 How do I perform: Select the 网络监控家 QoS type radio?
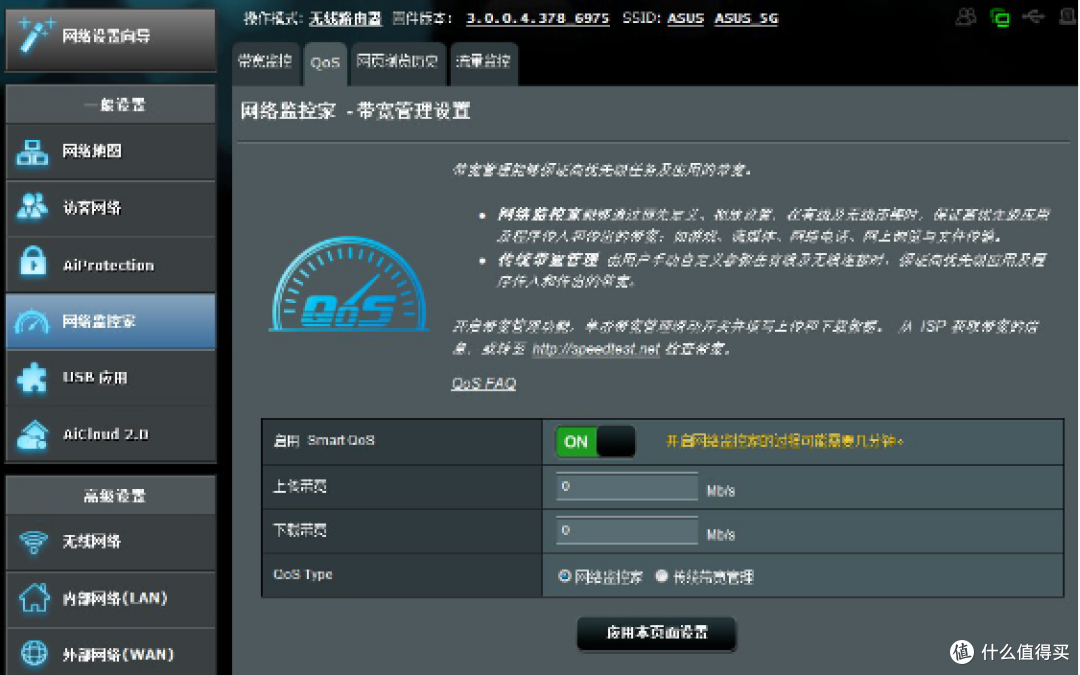click(565, 576)
